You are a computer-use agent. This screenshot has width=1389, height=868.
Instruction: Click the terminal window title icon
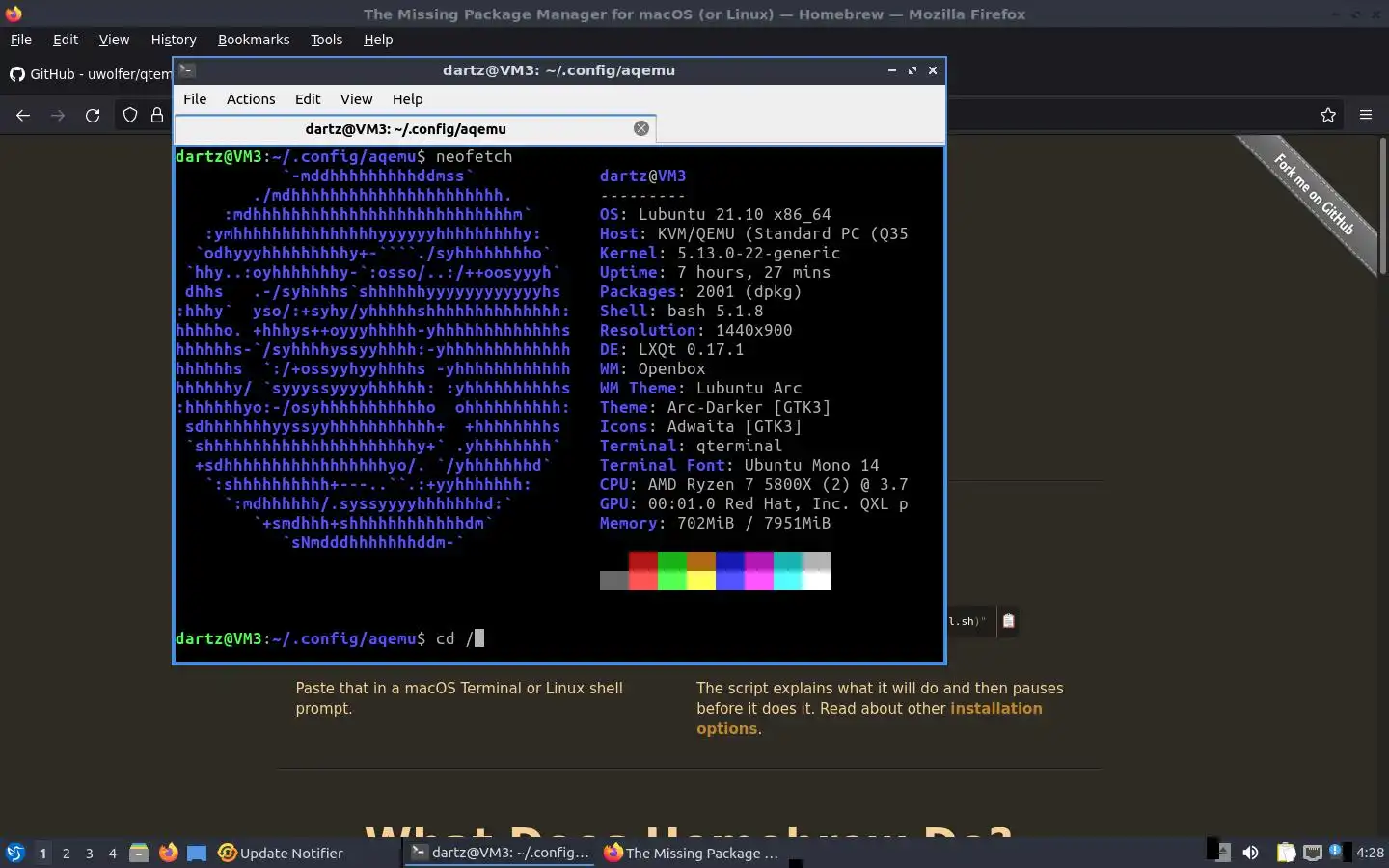(x=187, y=69)
